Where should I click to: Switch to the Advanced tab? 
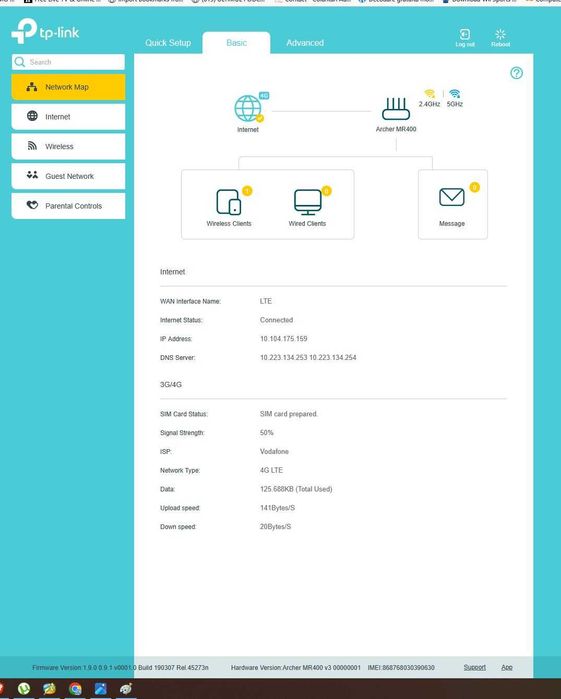[x=305, y=43]
